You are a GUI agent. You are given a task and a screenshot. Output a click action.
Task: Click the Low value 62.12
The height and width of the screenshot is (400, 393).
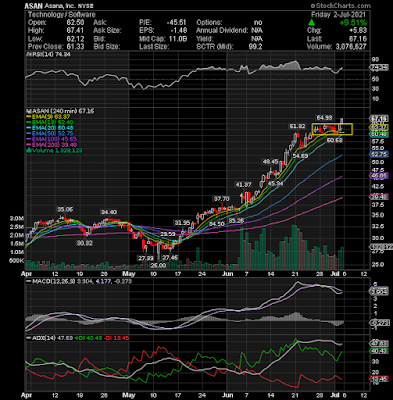click(x=75, y=39)
